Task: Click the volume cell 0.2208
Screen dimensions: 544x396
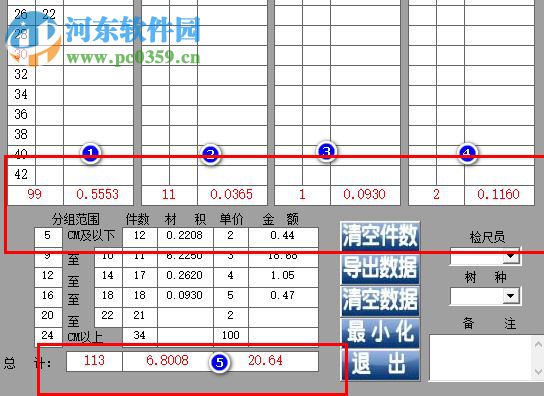Action: [x=185, y=237]
